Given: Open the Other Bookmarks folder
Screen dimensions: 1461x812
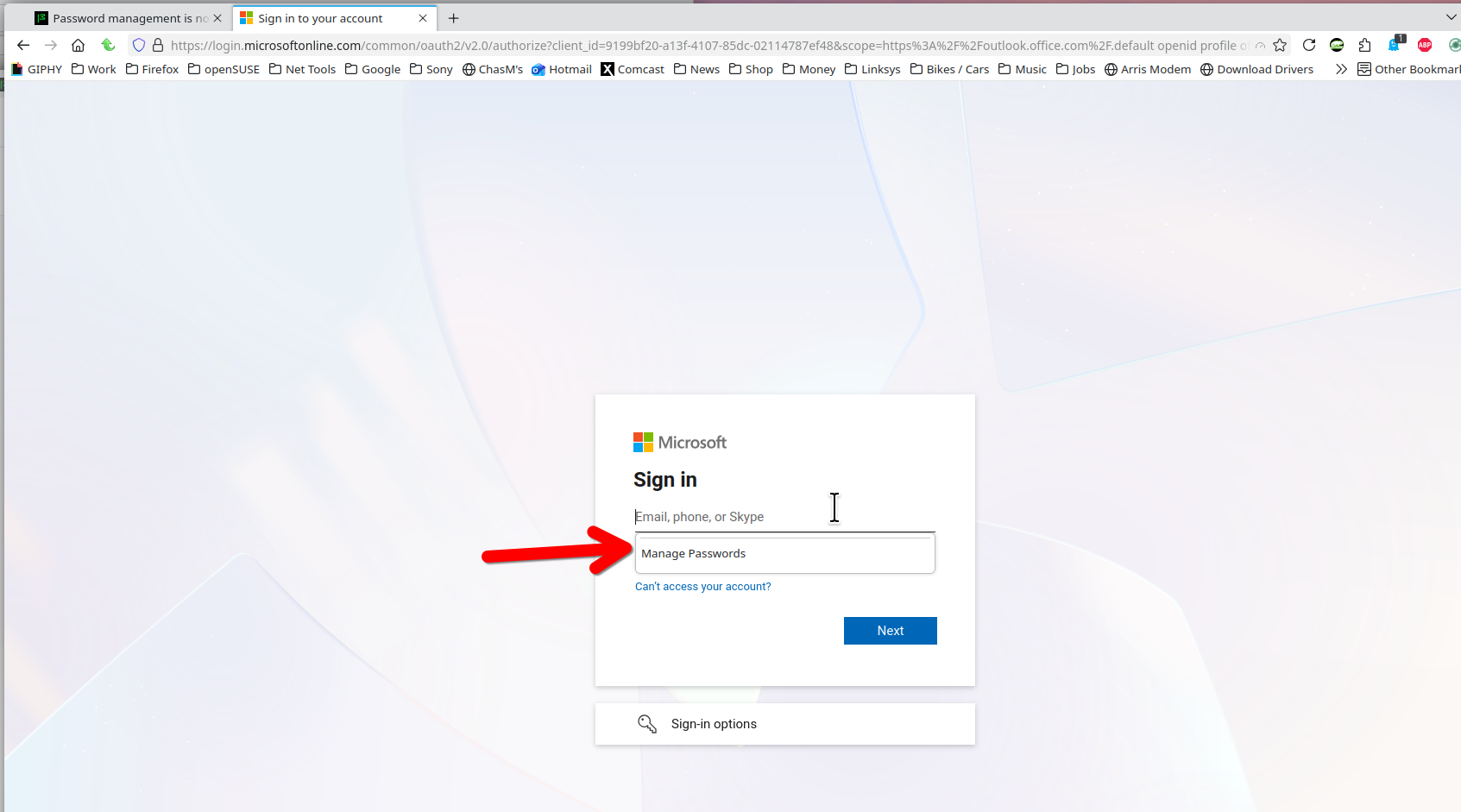Looking at the screenshot, I should [x=1408, y=69].
